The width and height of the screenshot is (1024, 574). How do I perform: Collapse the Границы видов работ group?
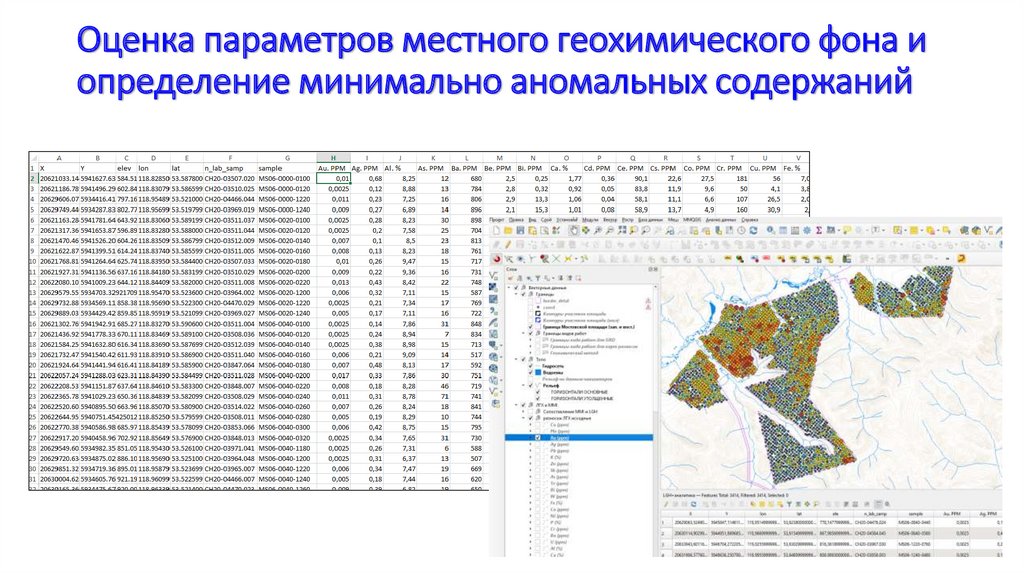(x=523, y=333)
